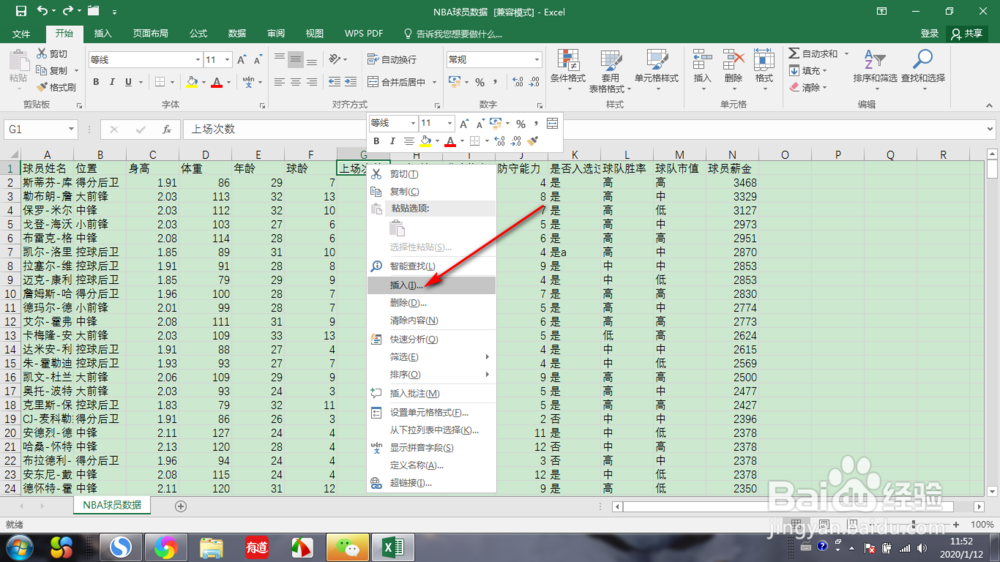Screen dimensions: 1000x562
Task: Click the ribbon percent style button
Action: (x=480, y=82)
